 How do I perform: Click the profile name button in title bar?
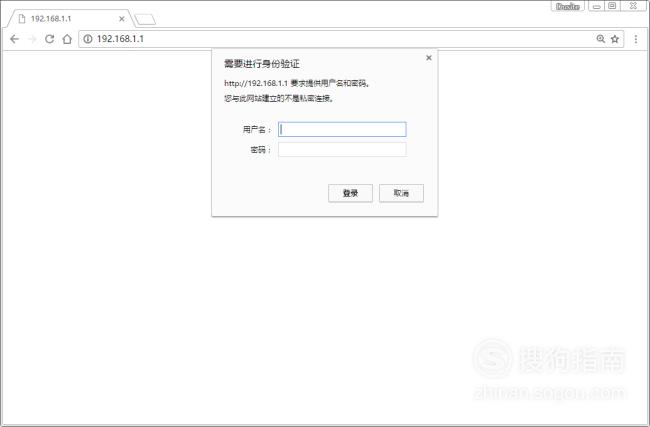568,6
